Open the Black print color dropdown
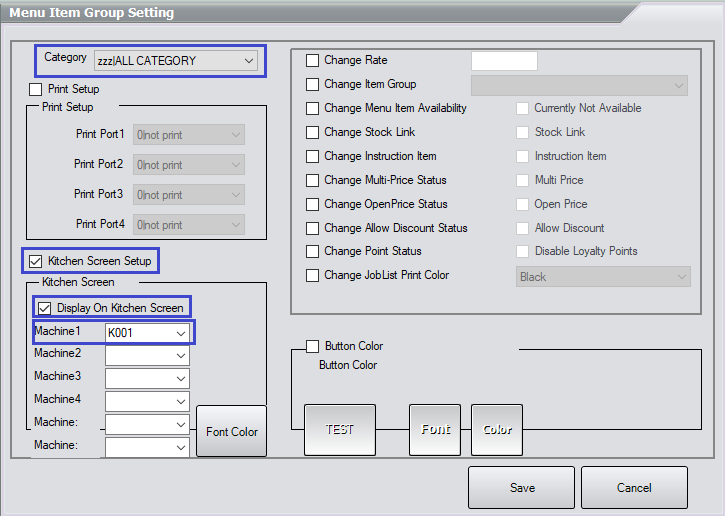This screenshot has width=725, height=516. [603, 276]
